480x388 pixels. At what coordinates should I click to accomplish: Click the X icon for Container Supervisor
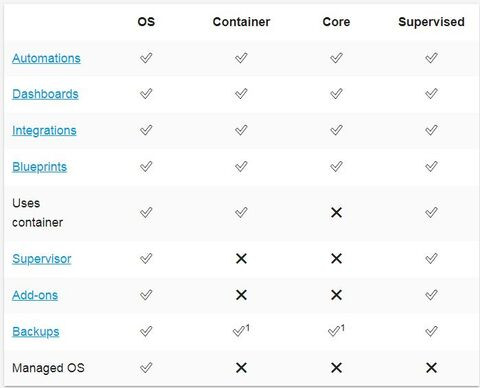tap(241, 258)
